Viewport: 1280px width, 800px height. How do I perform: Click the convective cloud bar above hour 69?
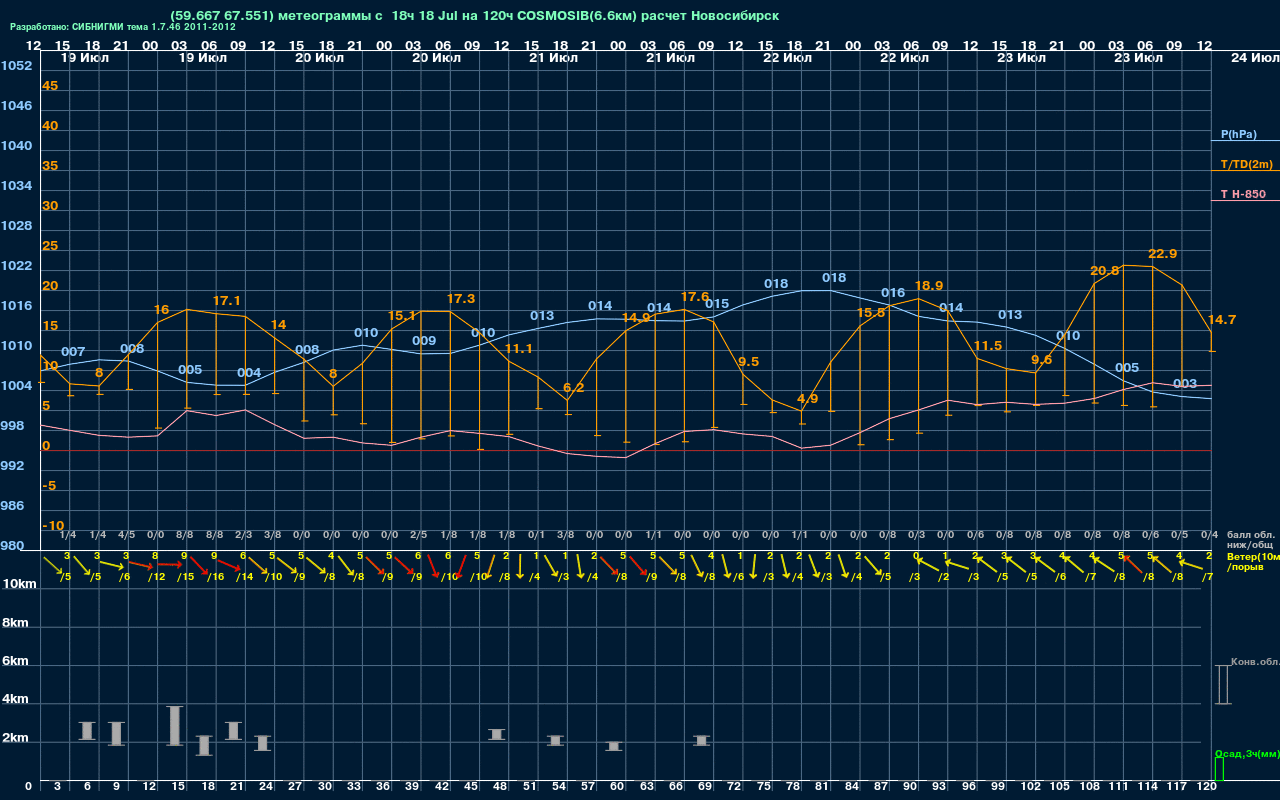click(x=702, y=740)
